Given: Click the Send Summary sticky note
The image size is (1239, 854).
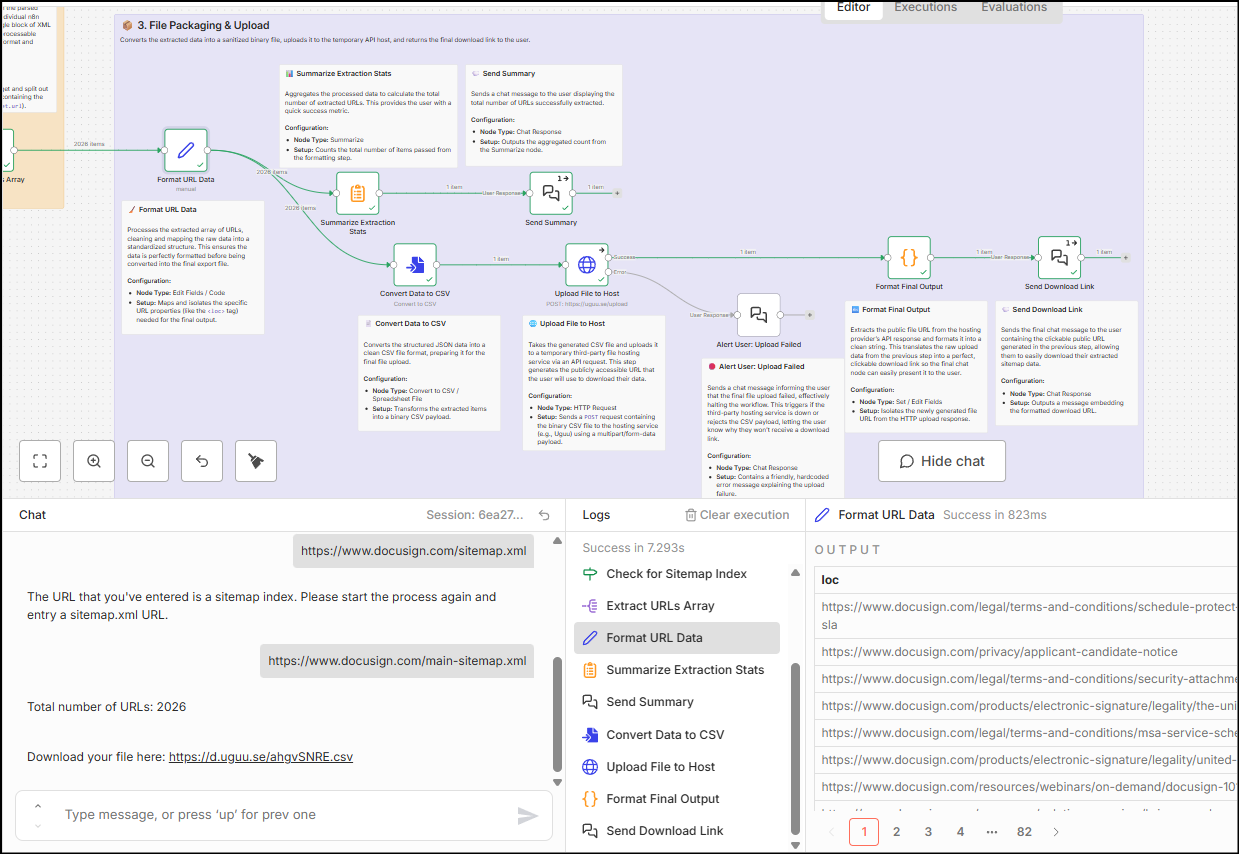Looking at the screenshot, I should click(544, 116).
